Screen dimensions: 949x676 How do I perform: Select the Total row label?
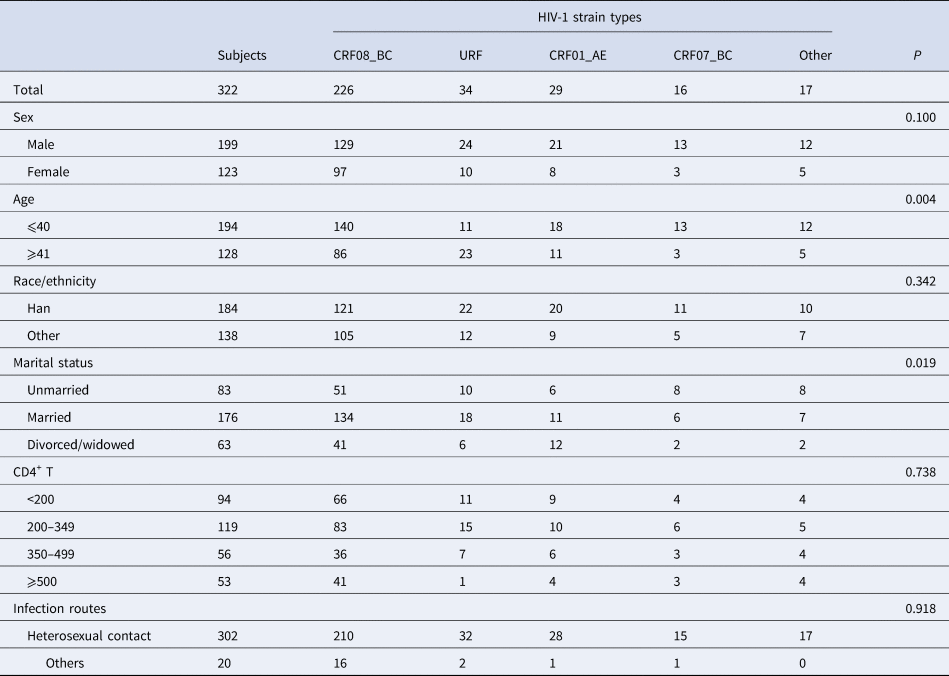[28, 90]
